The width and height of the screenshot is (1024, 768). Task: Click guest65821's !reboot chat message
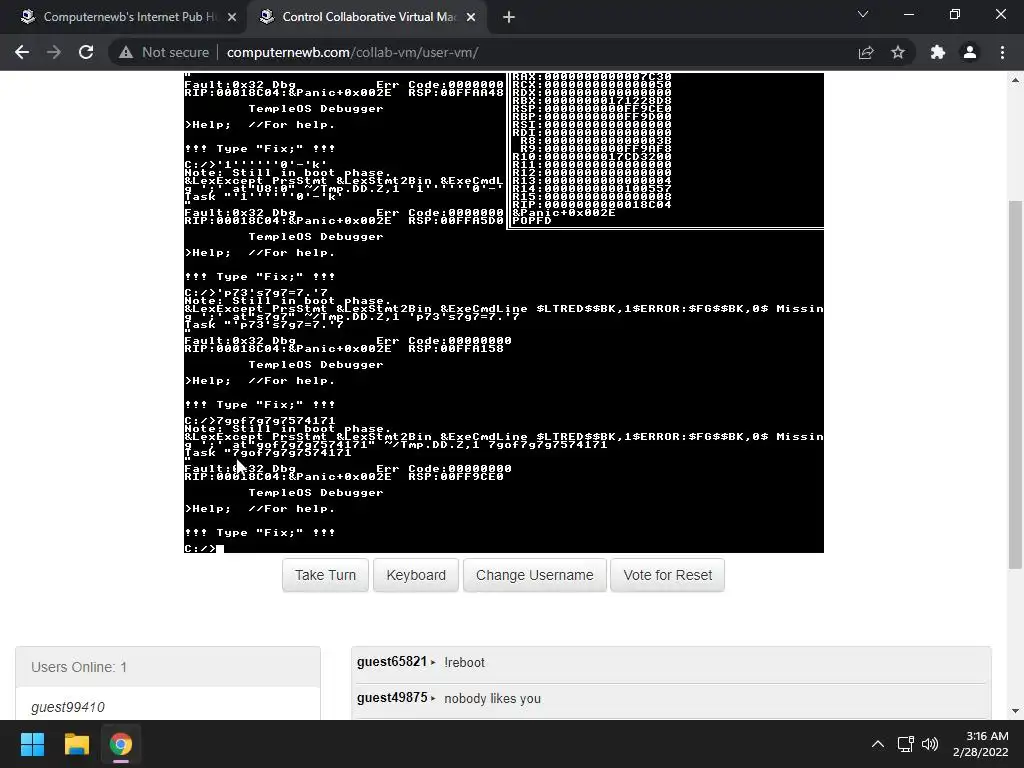464,662
